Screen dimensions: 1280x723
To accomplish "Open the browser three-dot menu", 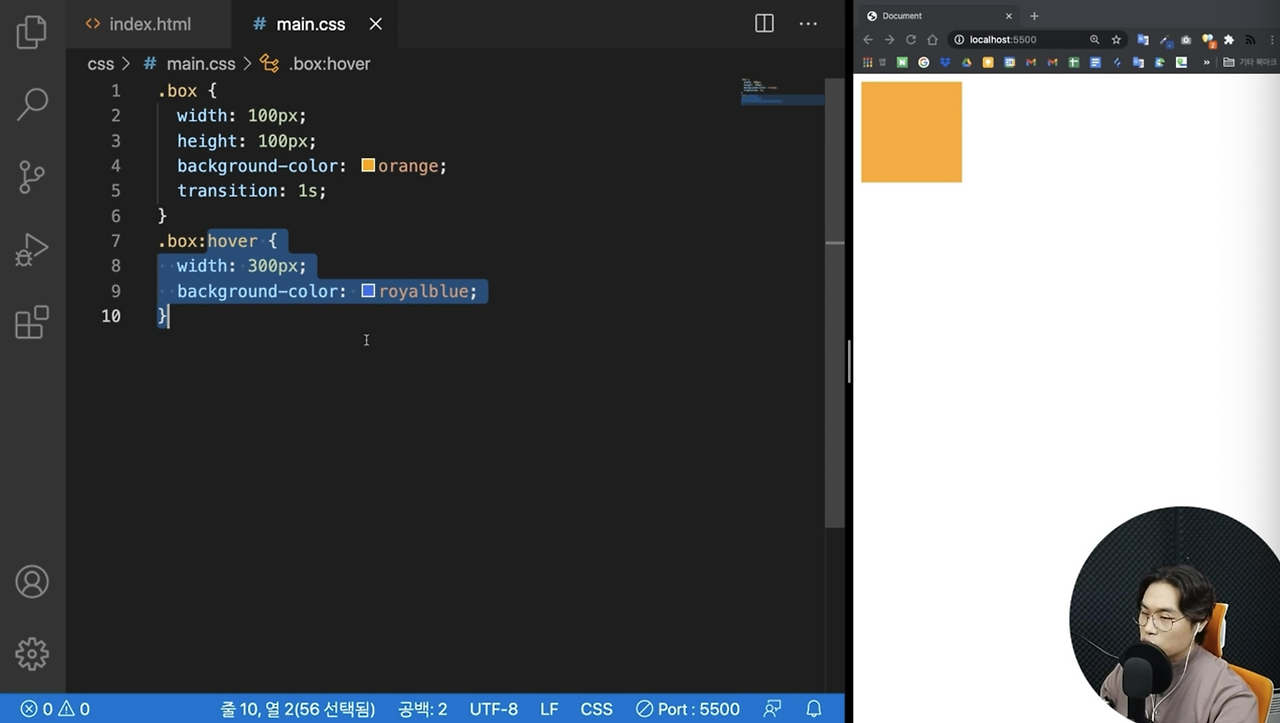I will click(1272, 40).
